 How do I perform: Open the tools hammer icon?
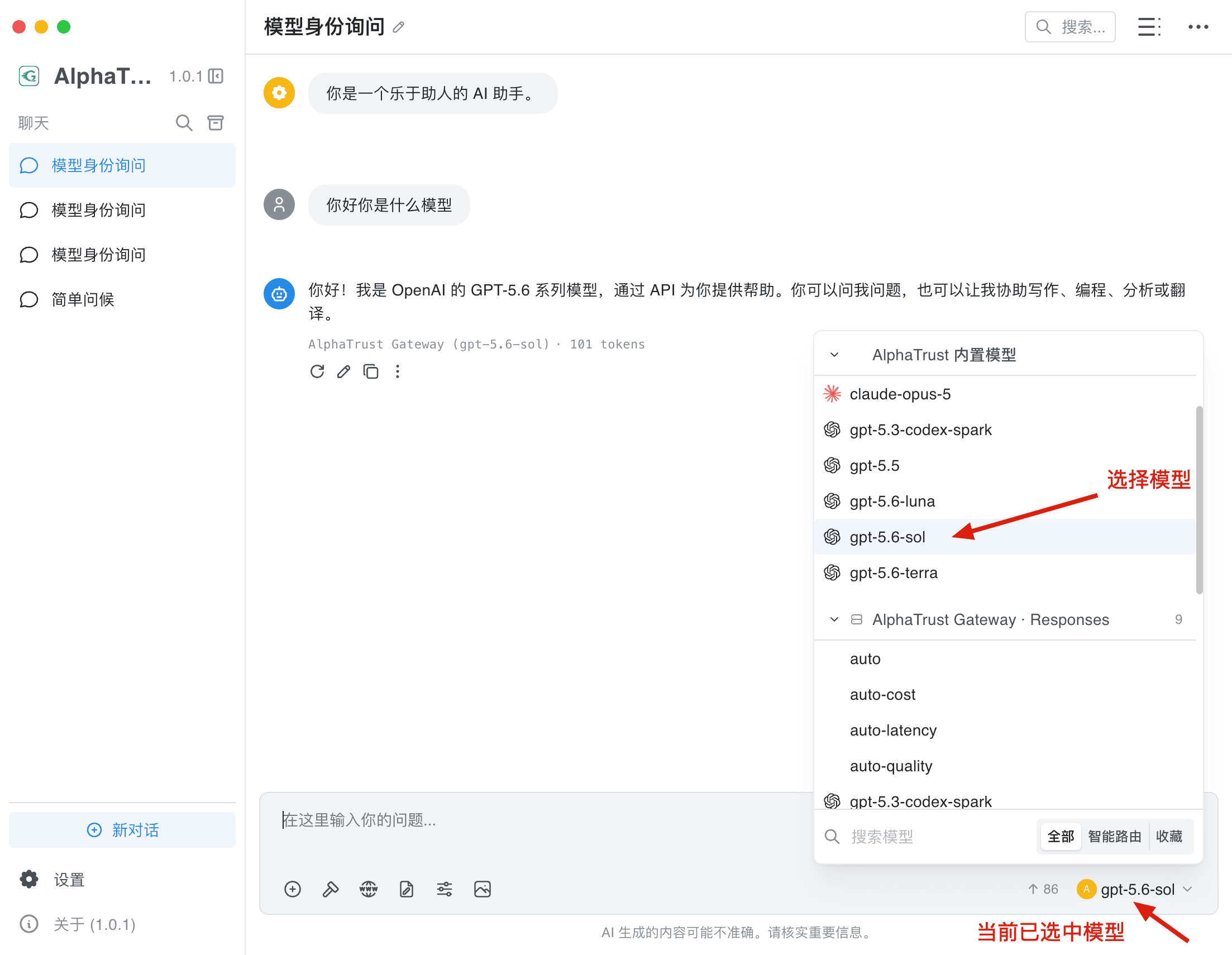[x=331, y=889]
